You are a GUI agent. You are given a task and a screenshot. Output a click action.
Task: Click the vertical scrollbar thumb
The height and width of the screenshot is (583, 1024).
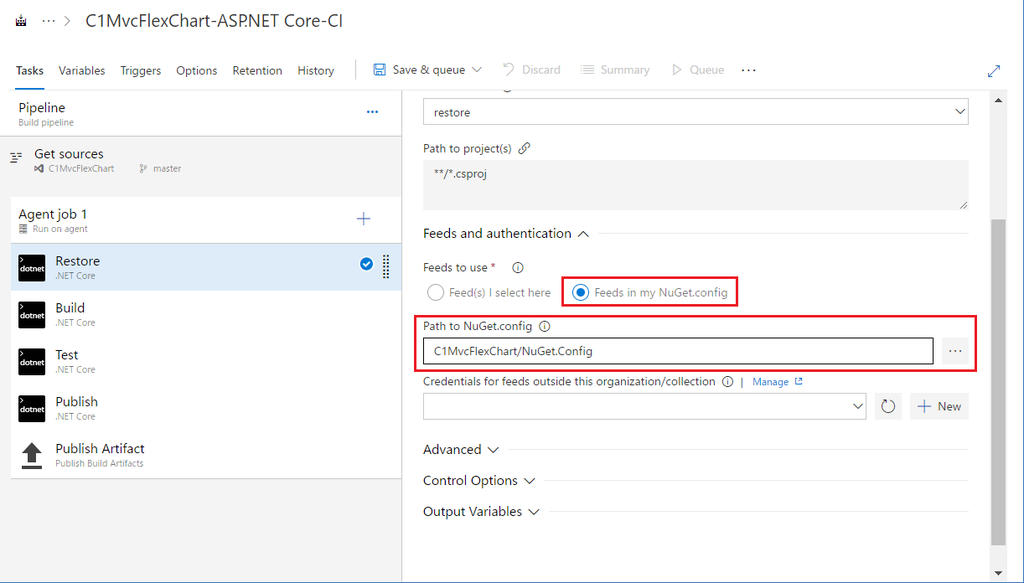998,382
